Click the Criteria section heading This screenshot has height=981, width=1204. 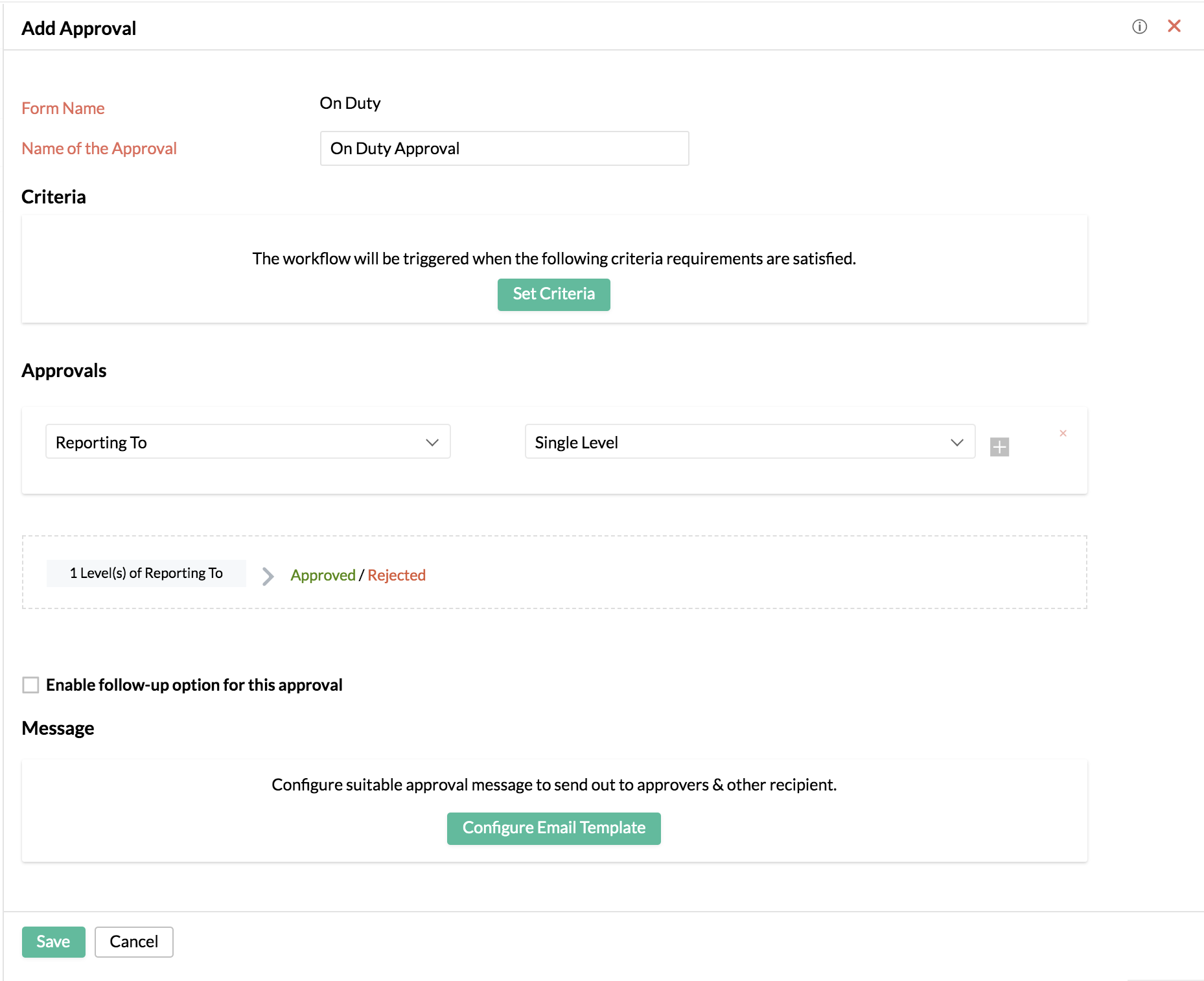[x=54, y=197]
